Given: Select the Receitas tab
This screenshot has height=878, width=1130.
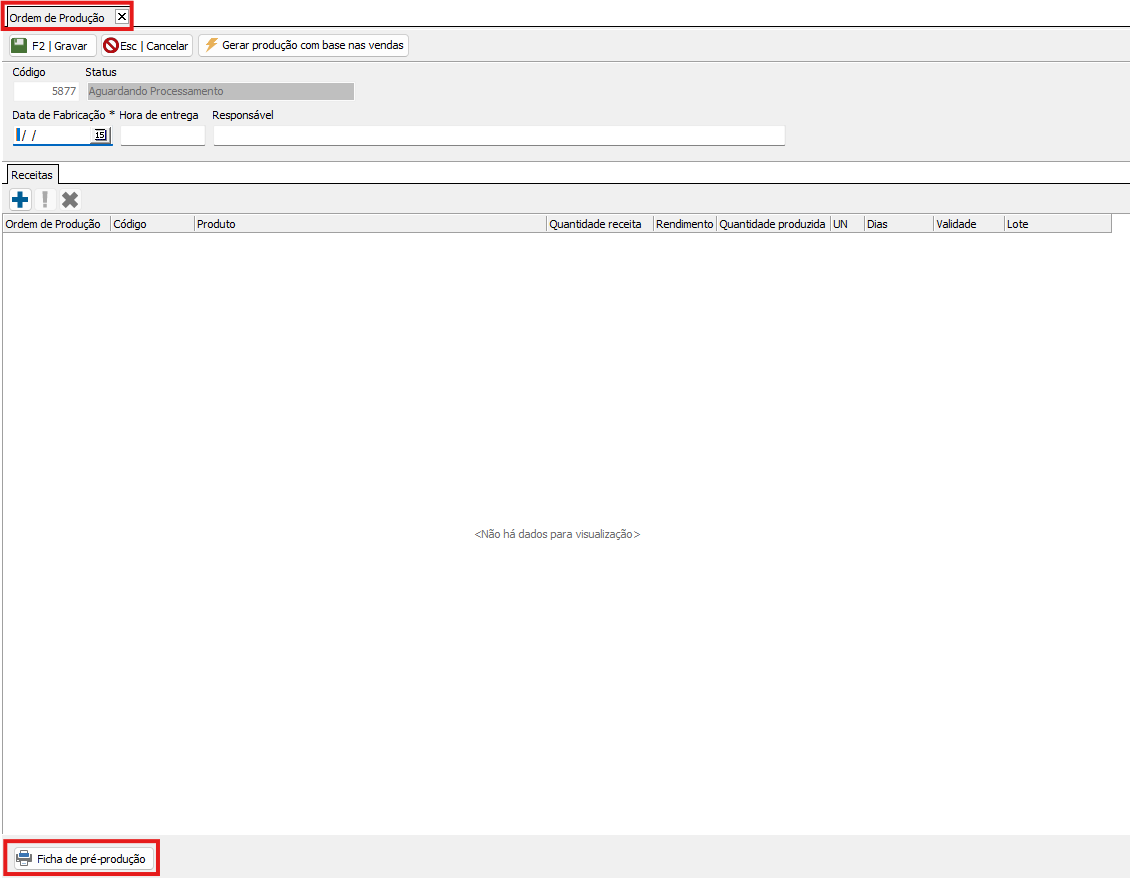Looking at the screenshot, I should (x=32, y=175).
